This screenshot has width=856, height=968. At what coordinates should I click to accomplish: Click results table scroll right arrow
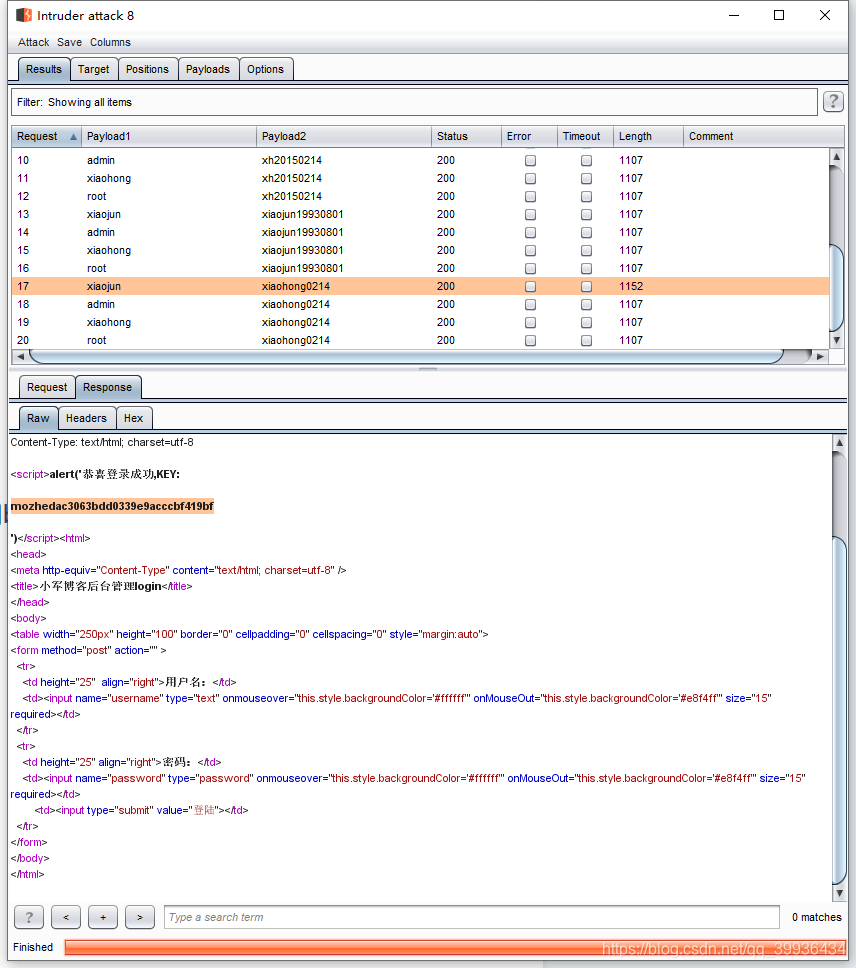[820, 356]
